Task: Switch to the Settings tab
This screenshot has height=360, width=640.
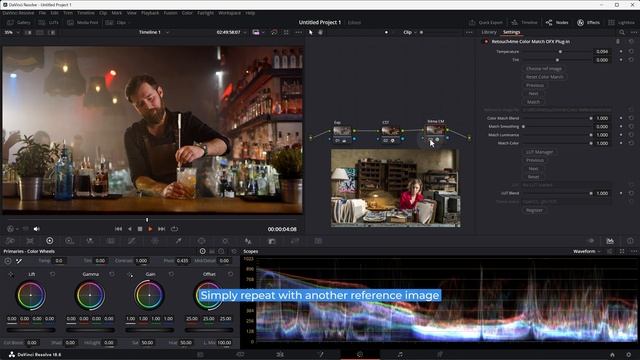Action: (511, 32)
